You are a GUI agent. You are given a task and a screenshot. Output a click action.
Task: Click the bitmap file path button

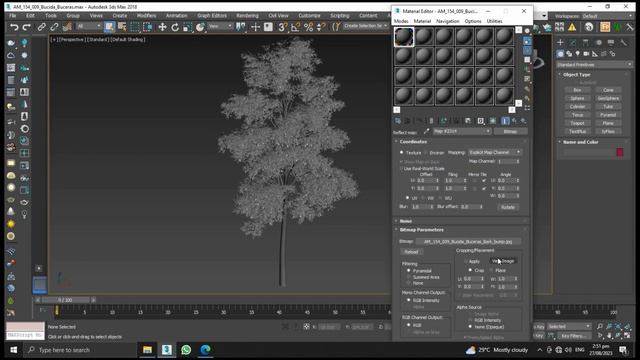468,242
